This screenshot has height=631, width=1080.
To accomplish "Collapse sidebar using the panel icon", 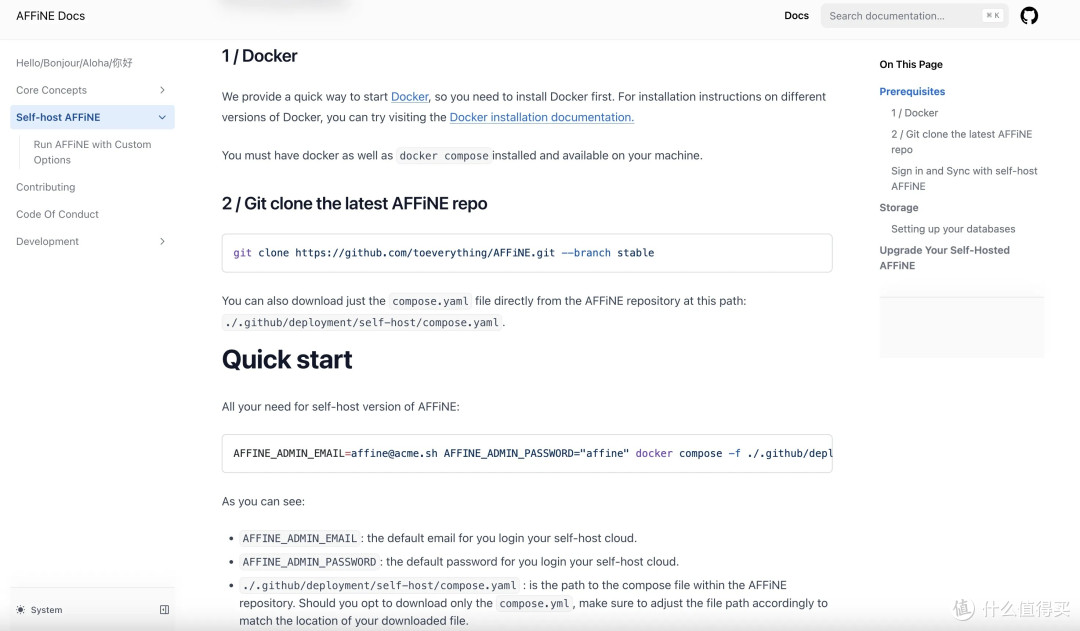I will [x=164, y=610].
